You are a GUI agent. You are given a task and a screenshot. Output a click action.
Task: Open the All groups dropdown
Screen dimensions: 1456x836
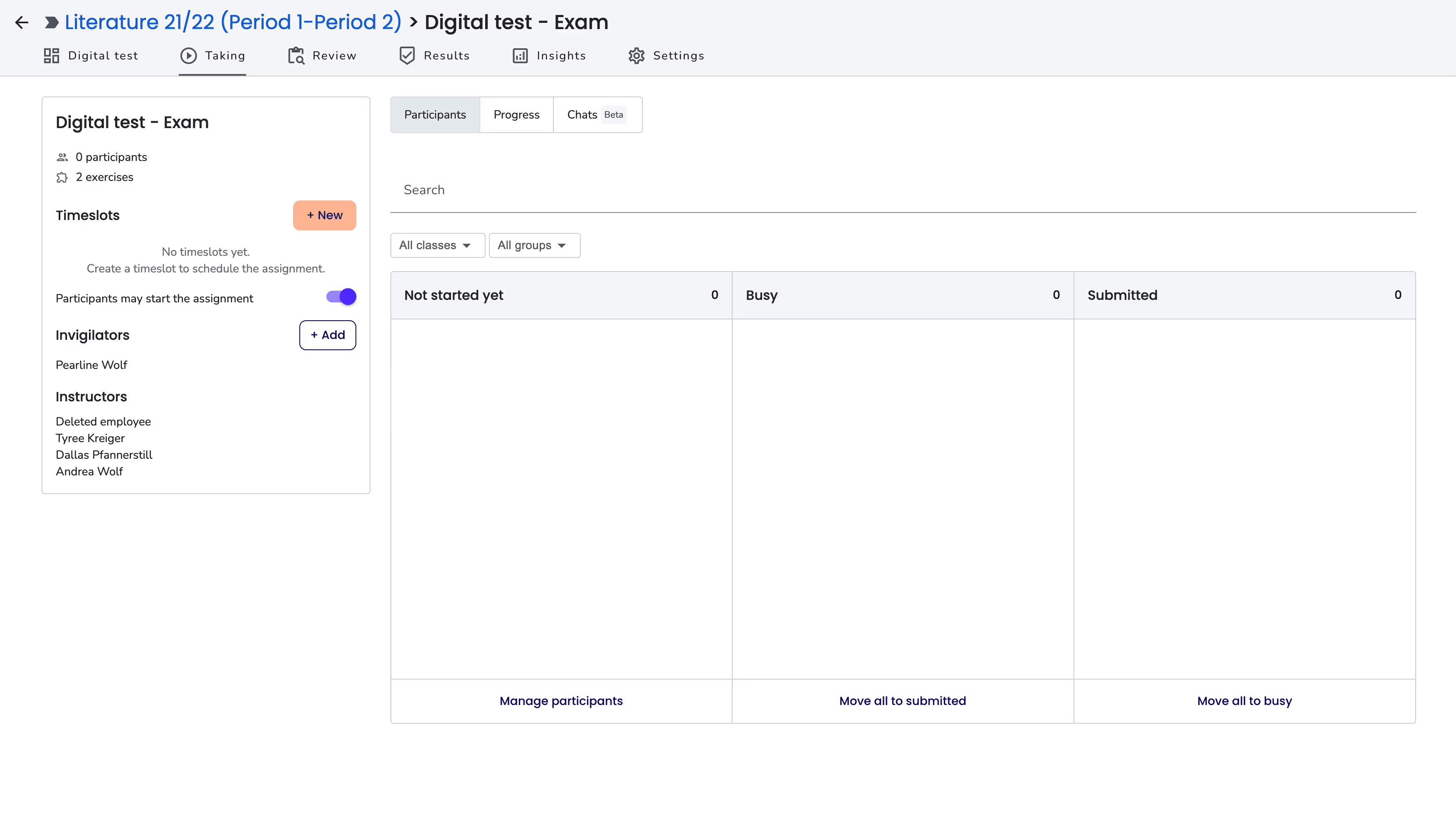click(x=534, y=245)
